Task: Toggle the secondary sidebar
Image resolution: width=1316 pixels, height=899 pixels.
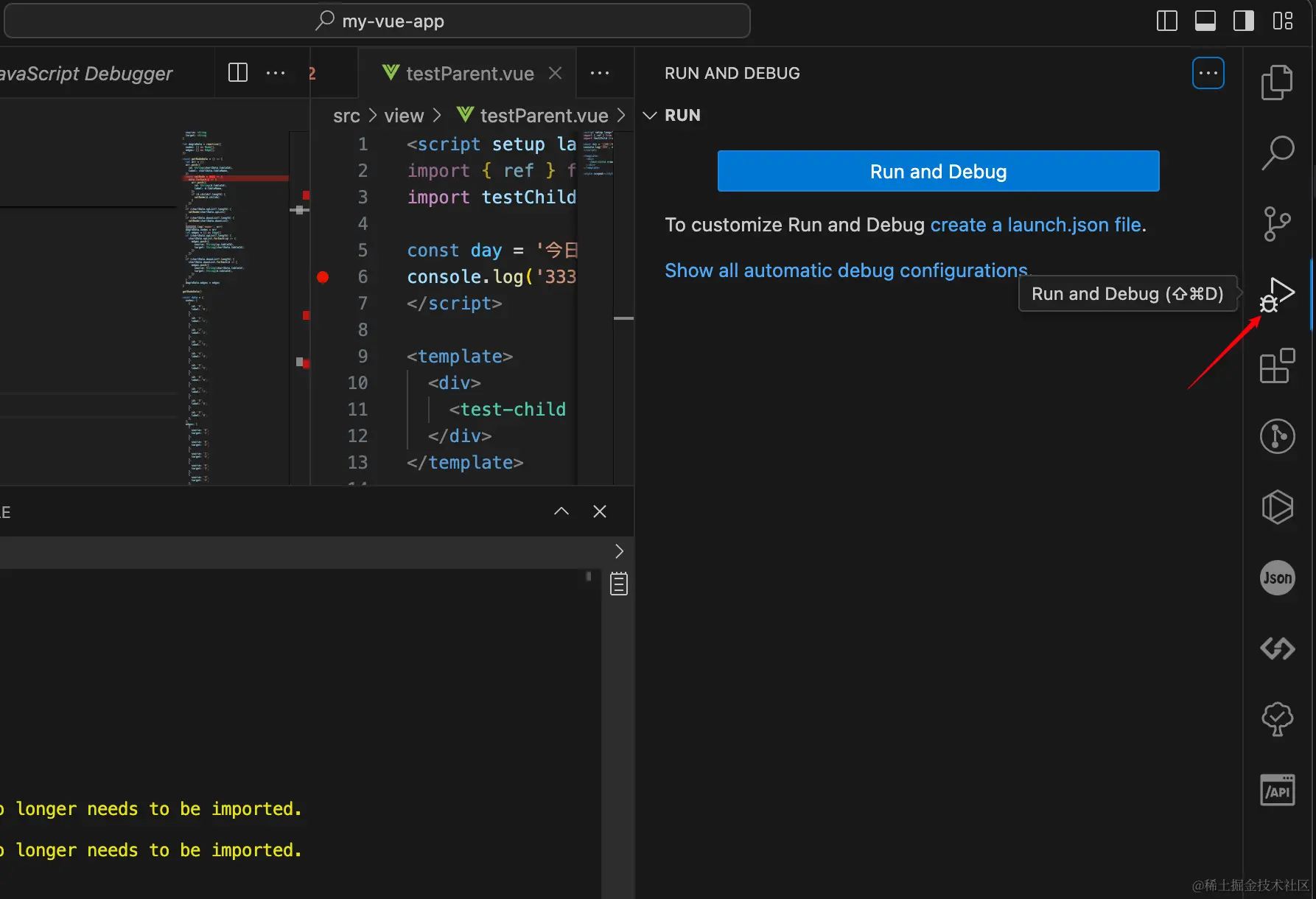Action: [x=1243, y=21]
